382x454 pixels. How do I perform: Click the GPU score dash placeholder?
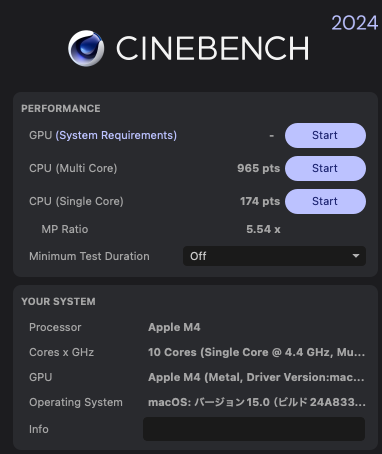pyautogui.click(x=272, y=136)
